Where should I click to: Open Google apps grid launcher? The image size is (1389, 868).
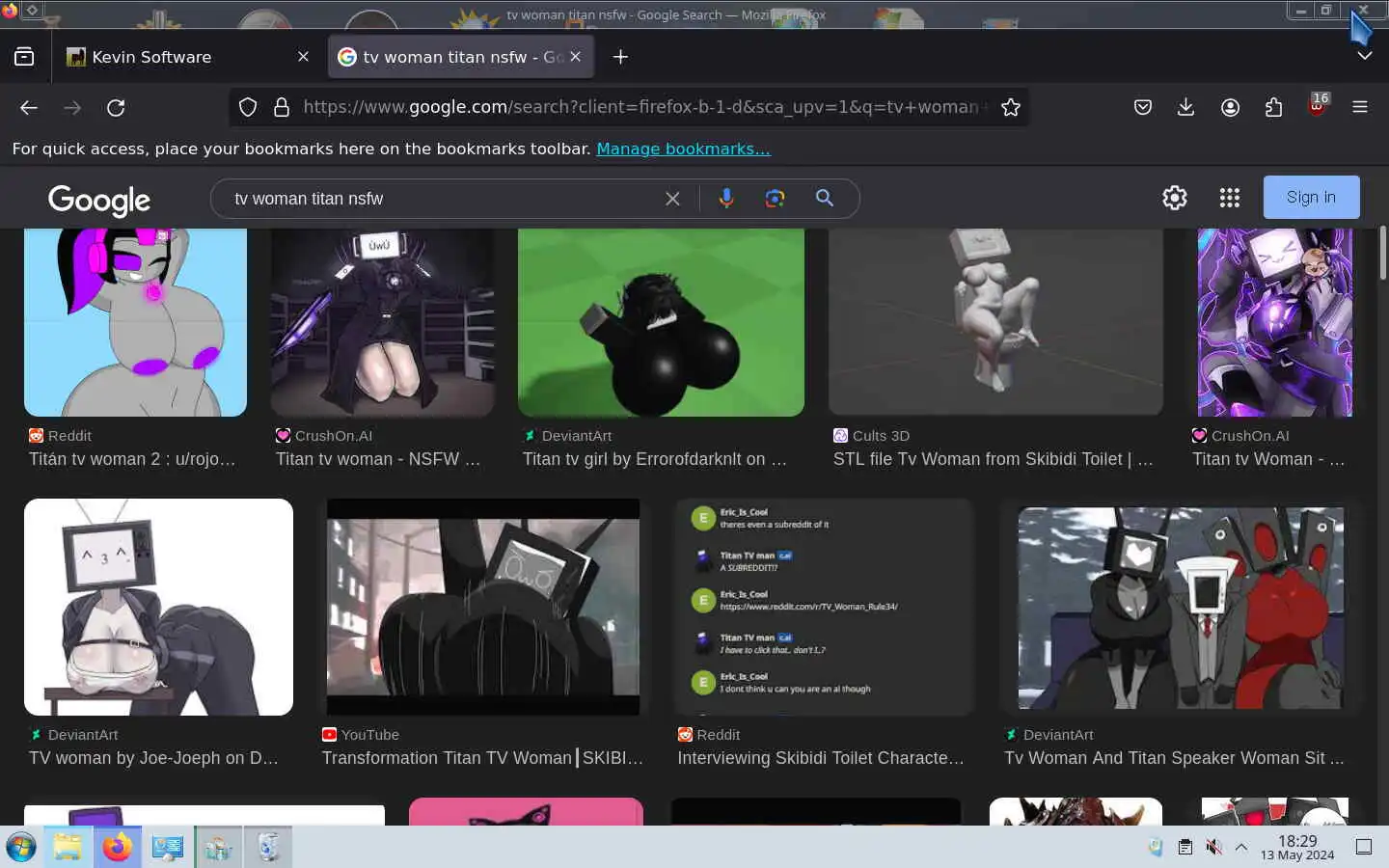pyautogui.click(x=1229, y=198)
